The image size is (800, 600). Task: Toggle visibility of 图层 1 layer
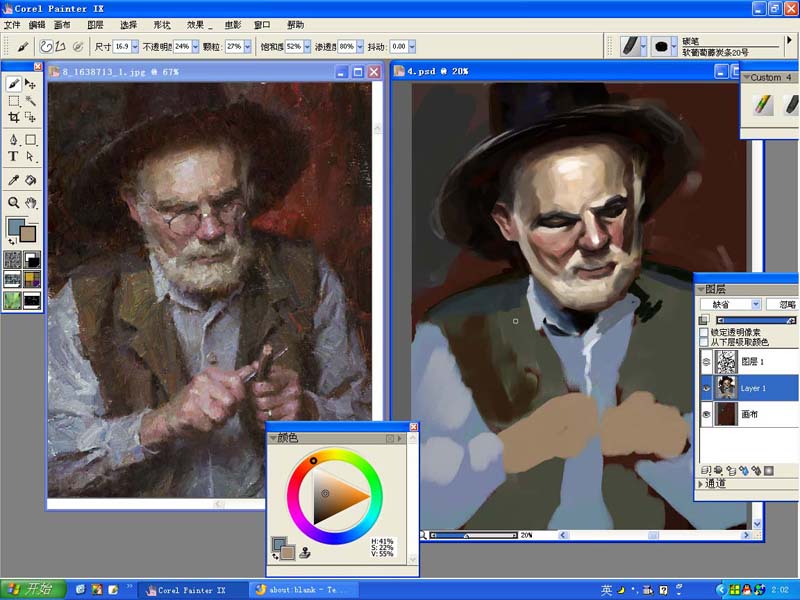tap(706, 362)
